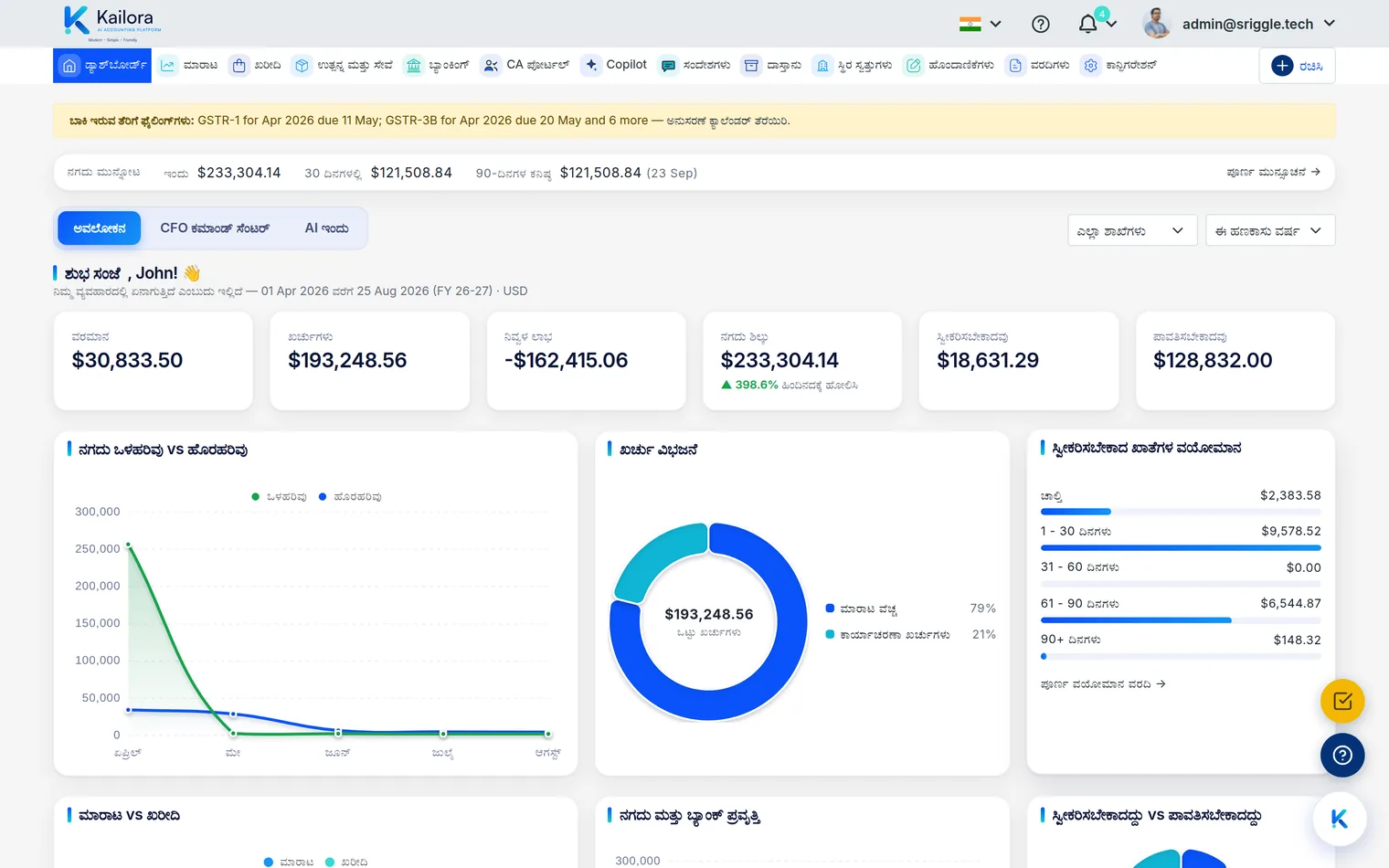Click the 1 - 30 days aging bar

(1181, 547)
